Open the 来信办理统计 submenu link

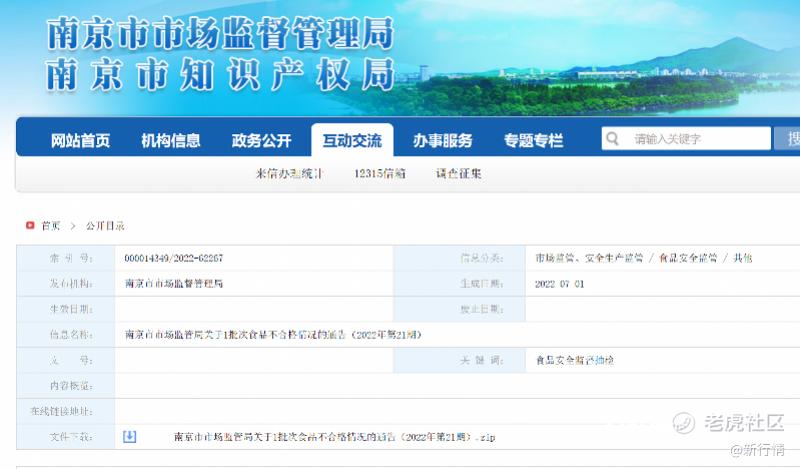pos(289,174)
